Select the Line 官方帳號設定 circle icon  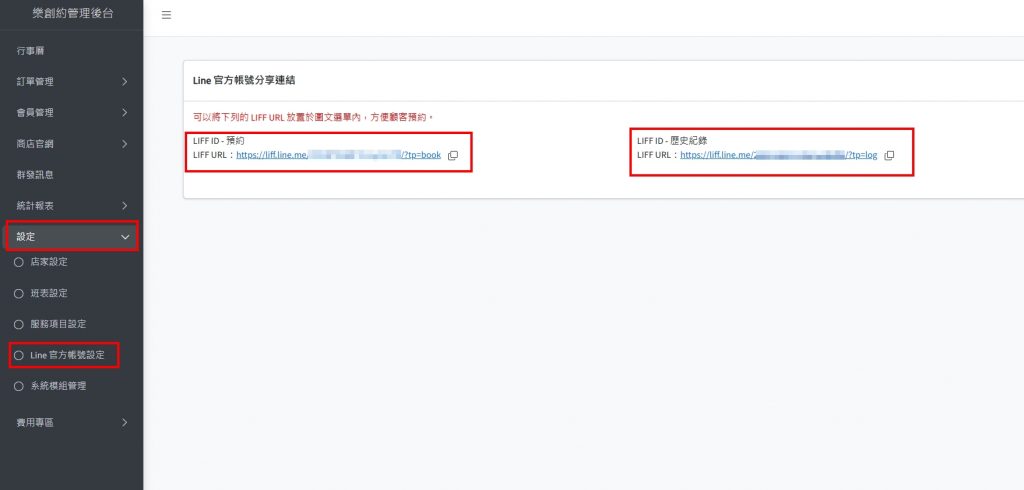click(x=18, y=355)
